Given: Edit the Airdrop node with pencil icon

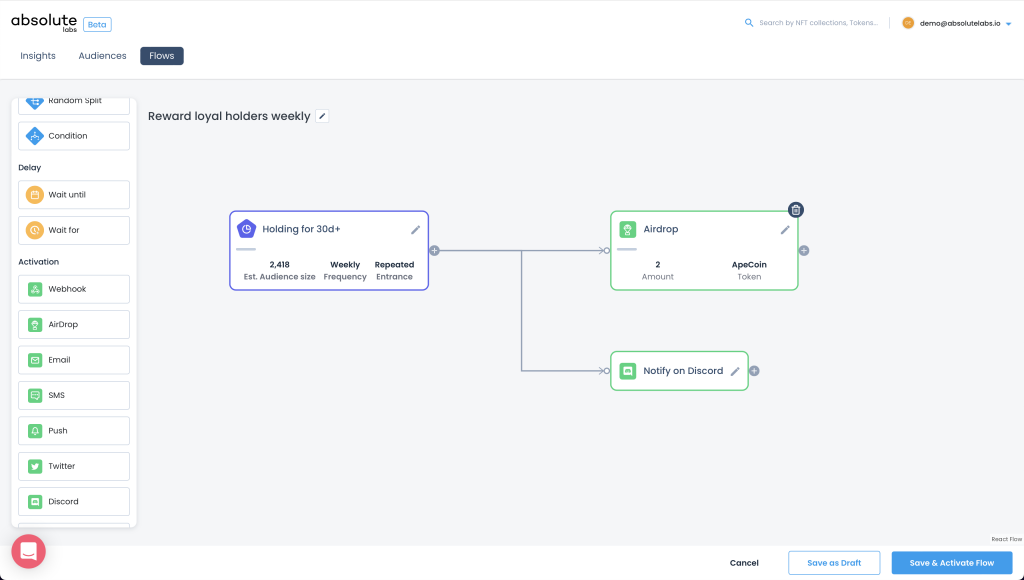Looking at the screenshot, I should 785,229.
